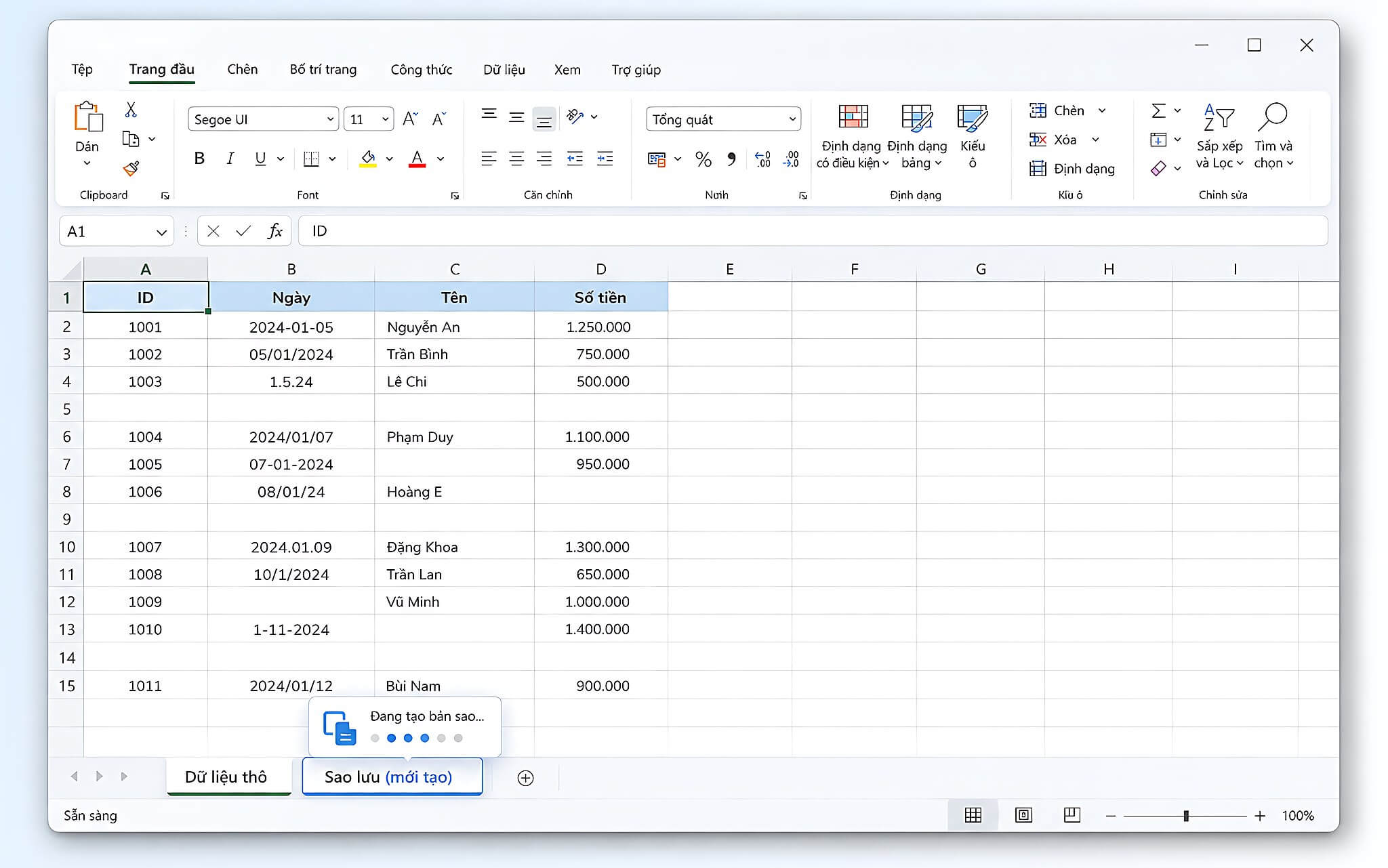Click the increase indent icon
This screenshot has width=1388, height=868.
click(x=605, y=159)
